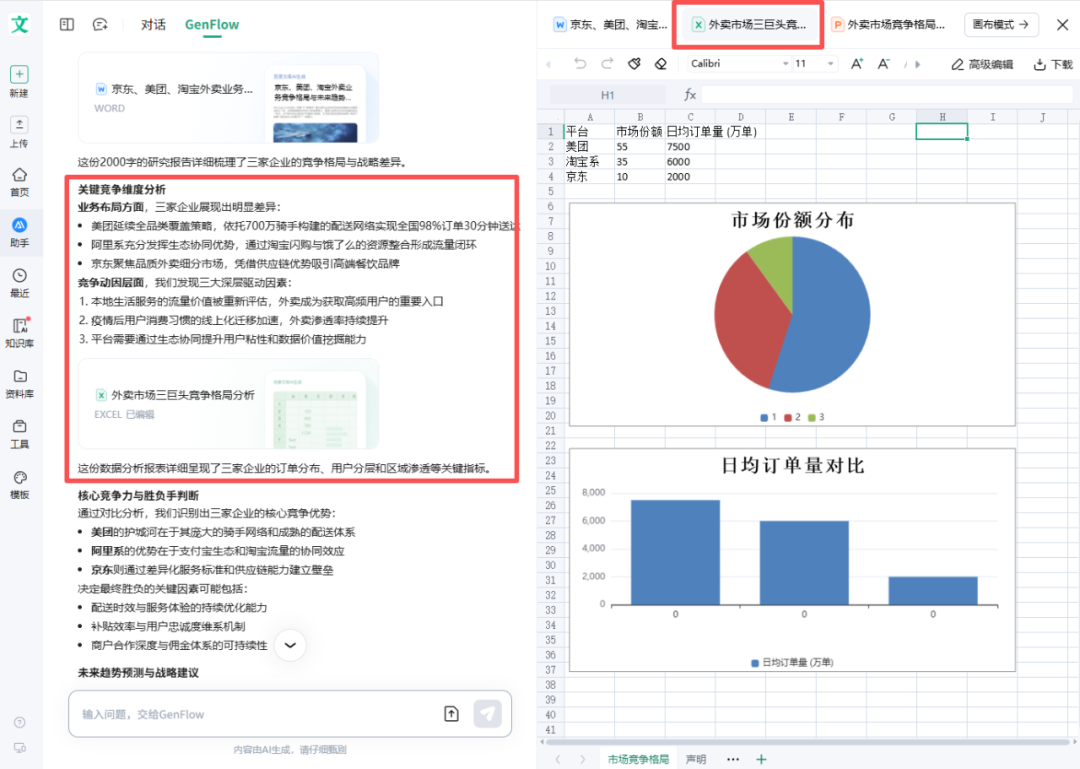The image size is (1080, 769).
Task: Open the font size 11 dropdown
Action: click(815, 63)
